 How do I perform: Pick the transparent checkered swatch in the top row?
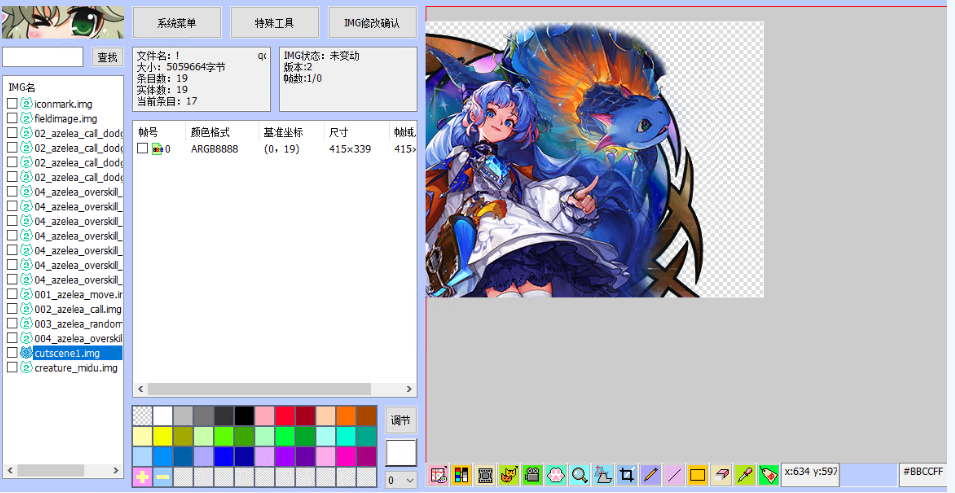click(142, 416)
